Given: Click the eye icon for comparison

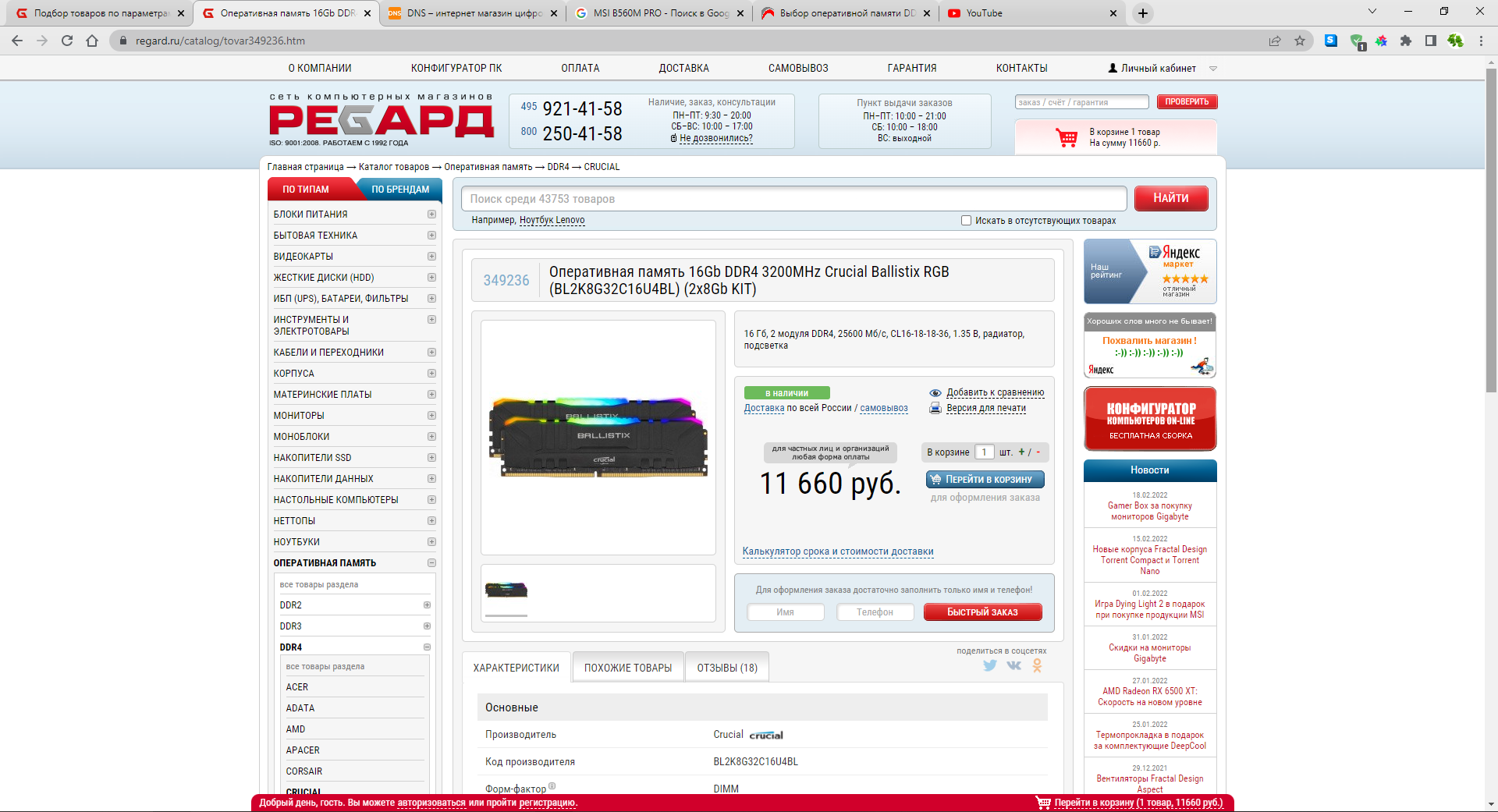Looking at the screenshot, I should click(935, 393).
